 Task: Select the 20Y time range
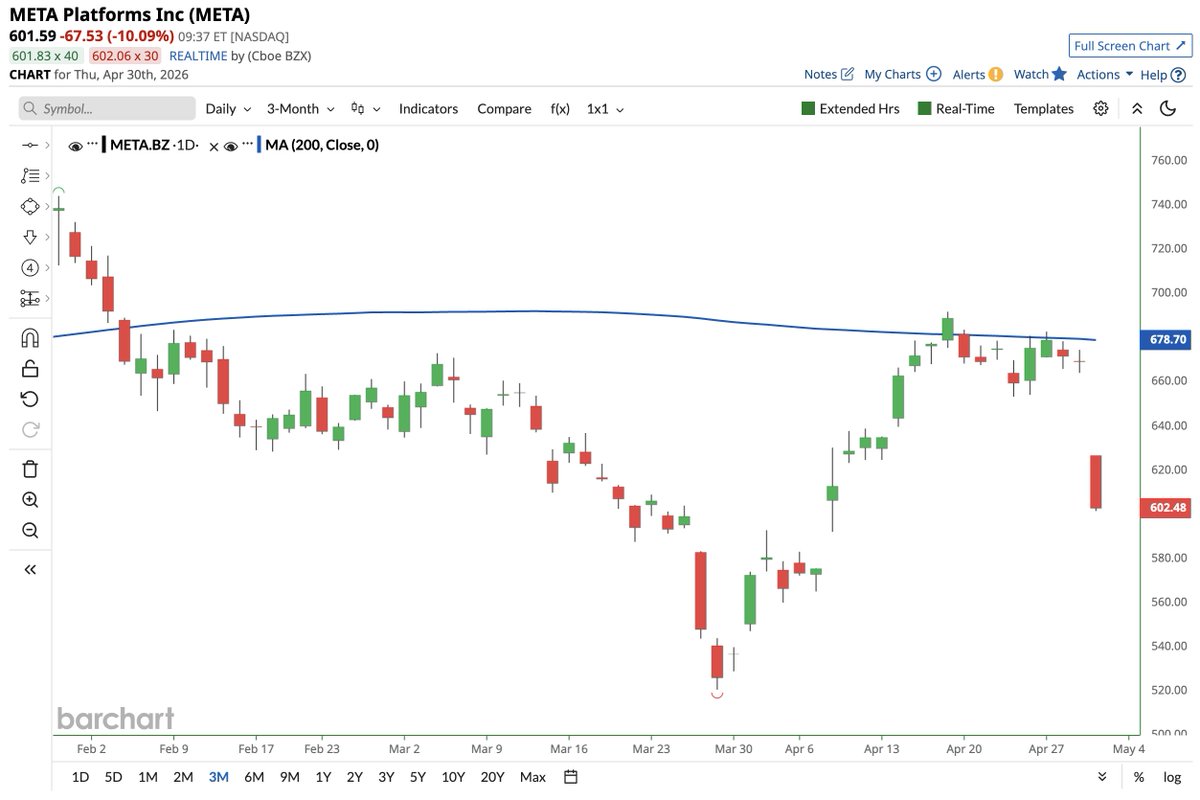coord(492,777)
